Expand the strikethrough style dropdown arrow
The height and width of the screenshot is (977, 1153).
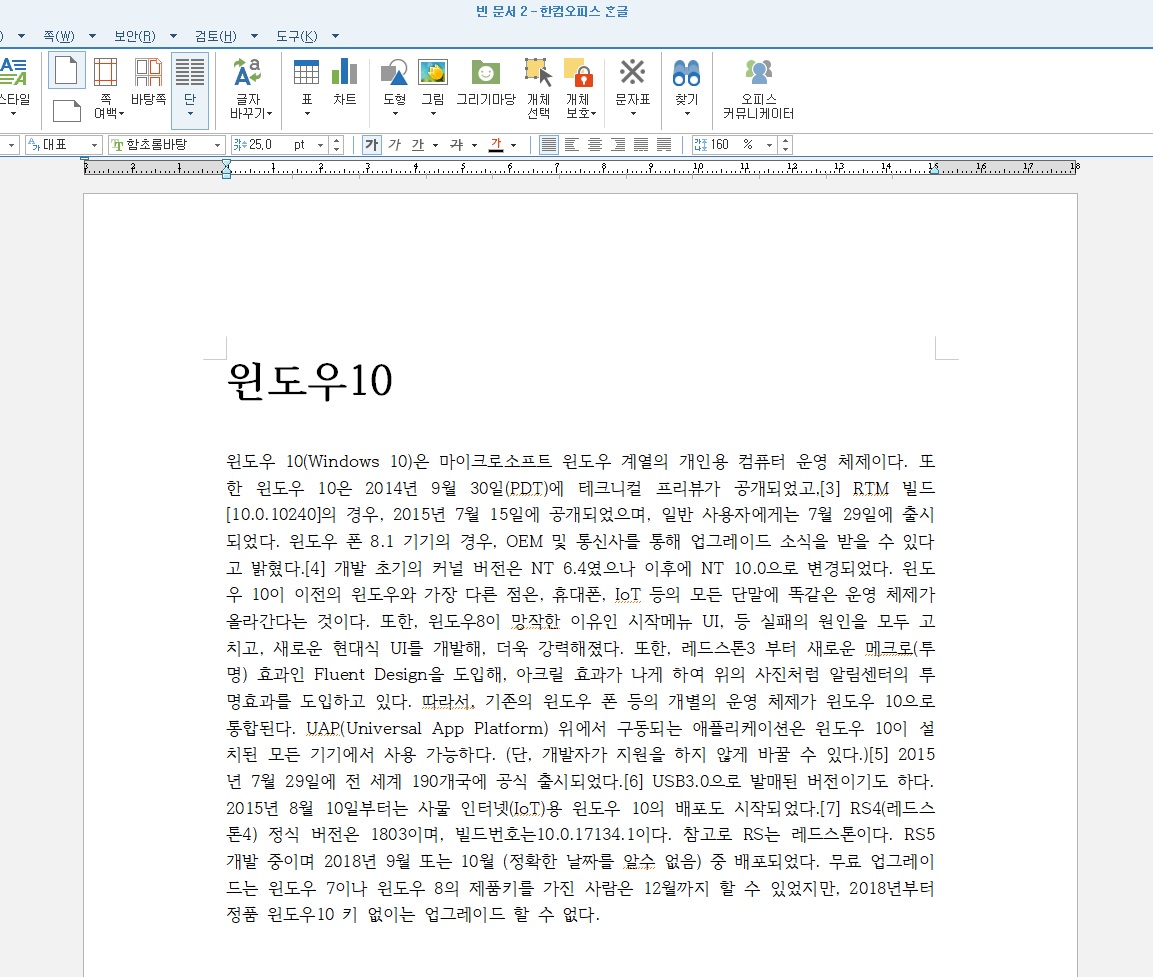[474, 146]
